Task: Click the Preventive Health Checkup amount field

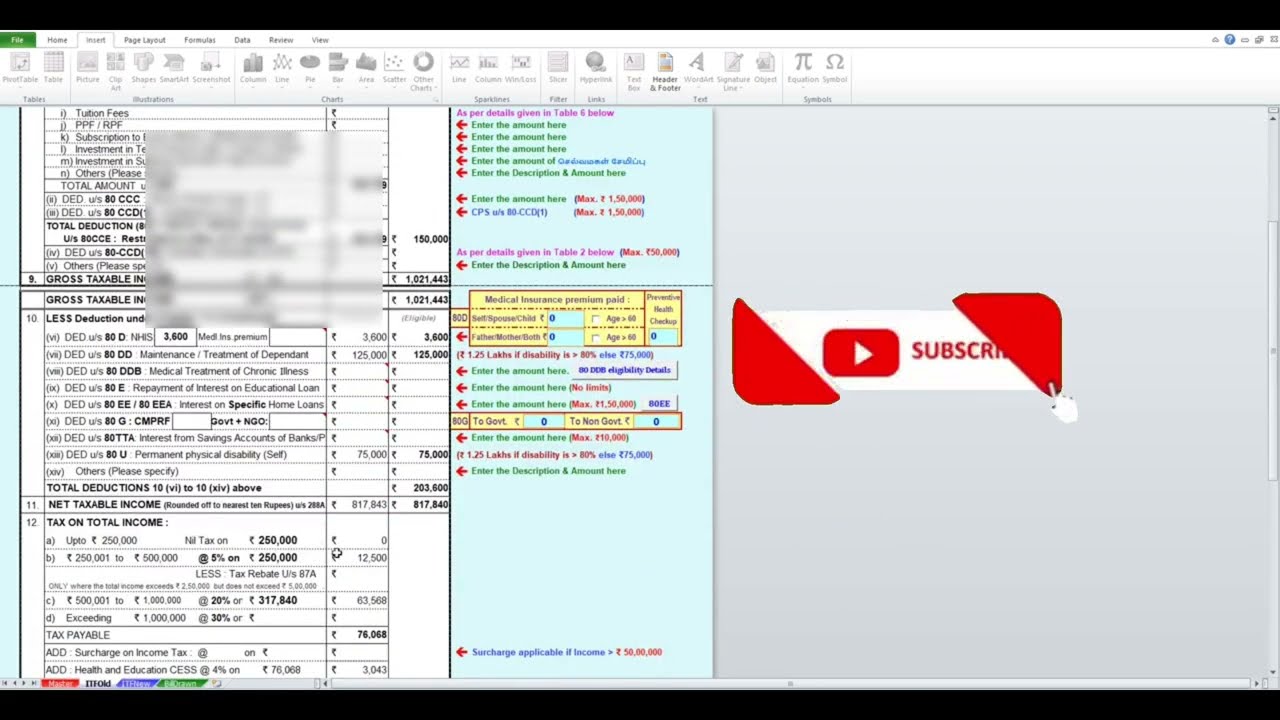Action: tap(662, 337)
